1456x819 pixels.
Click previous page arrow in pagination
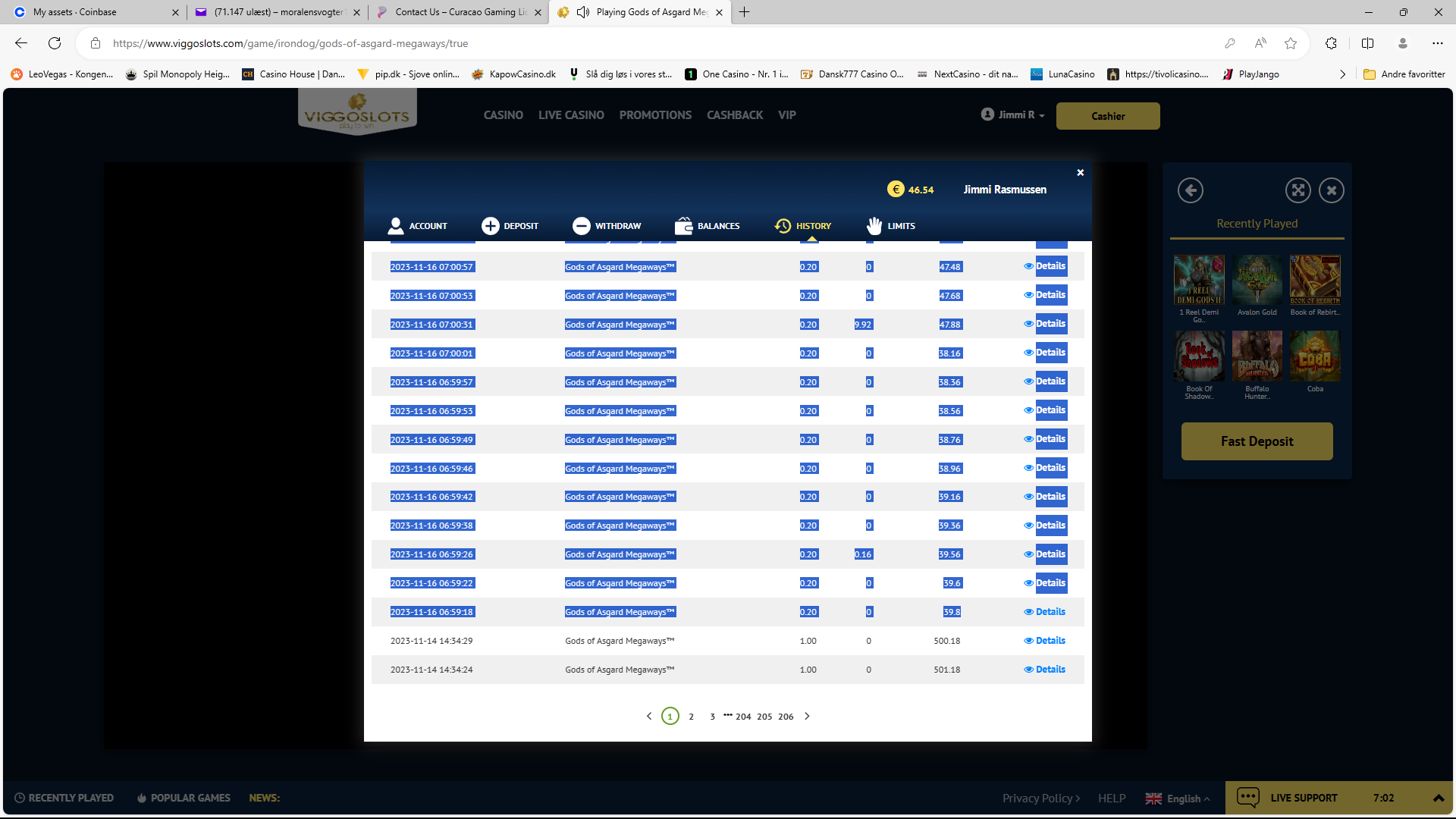[649, 716]
